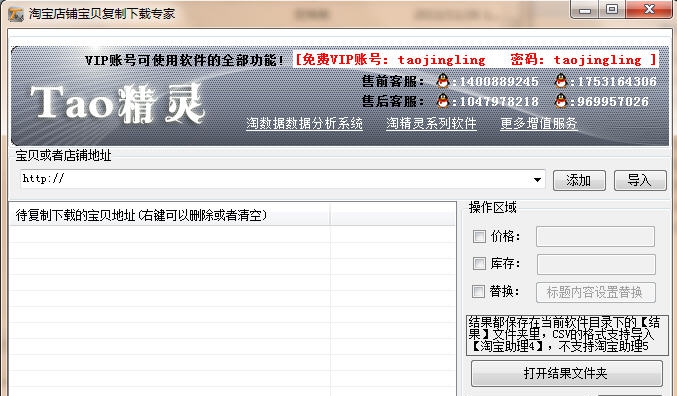Viewport: 677px width, 396px height.
Task: Click the 待复制下载的宝贝地址 column header
Action: coord(170,215)
